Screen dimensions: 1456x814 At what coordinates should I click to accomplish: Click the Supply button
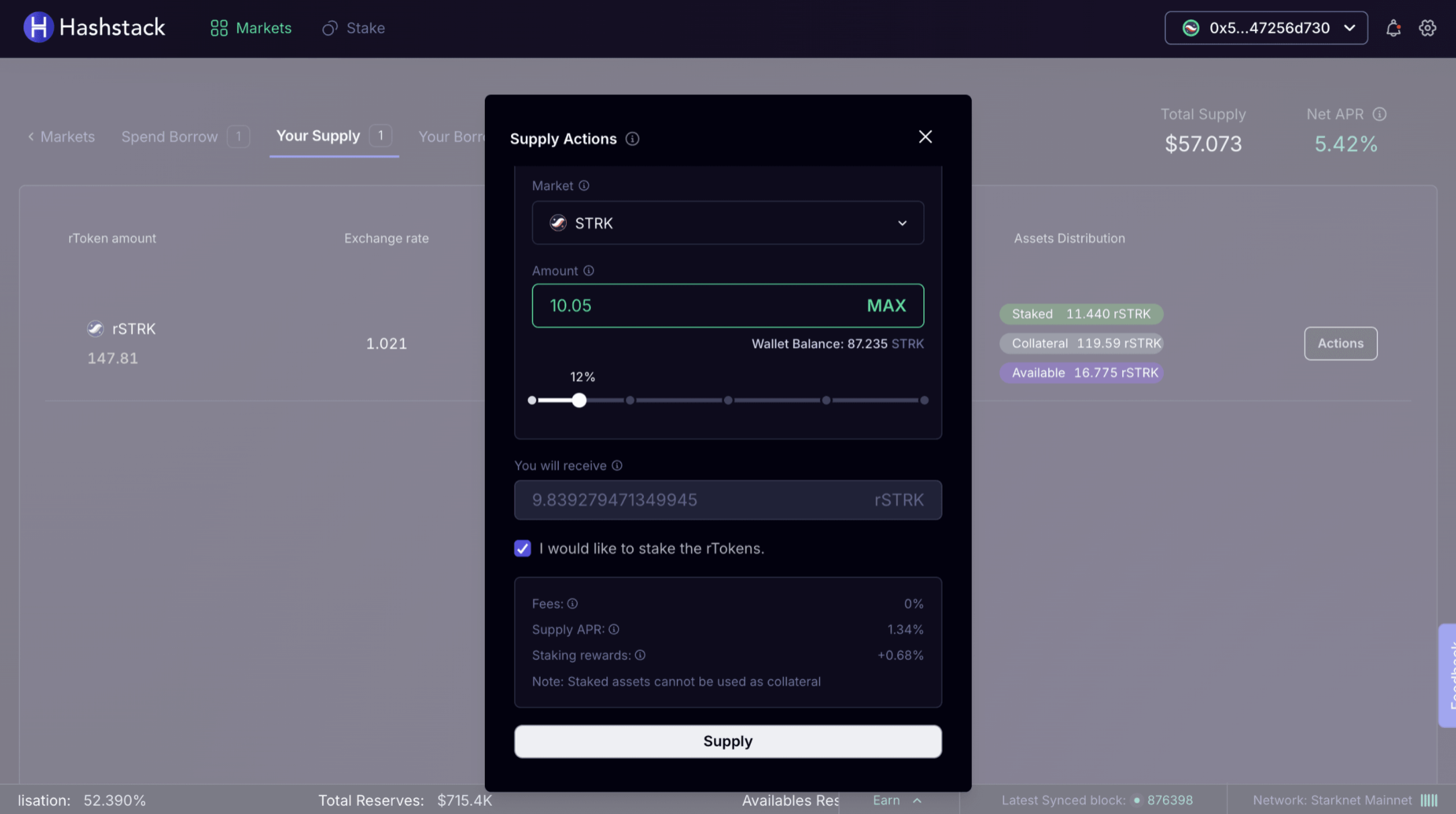pyautogui.click(x=728, y=741)
